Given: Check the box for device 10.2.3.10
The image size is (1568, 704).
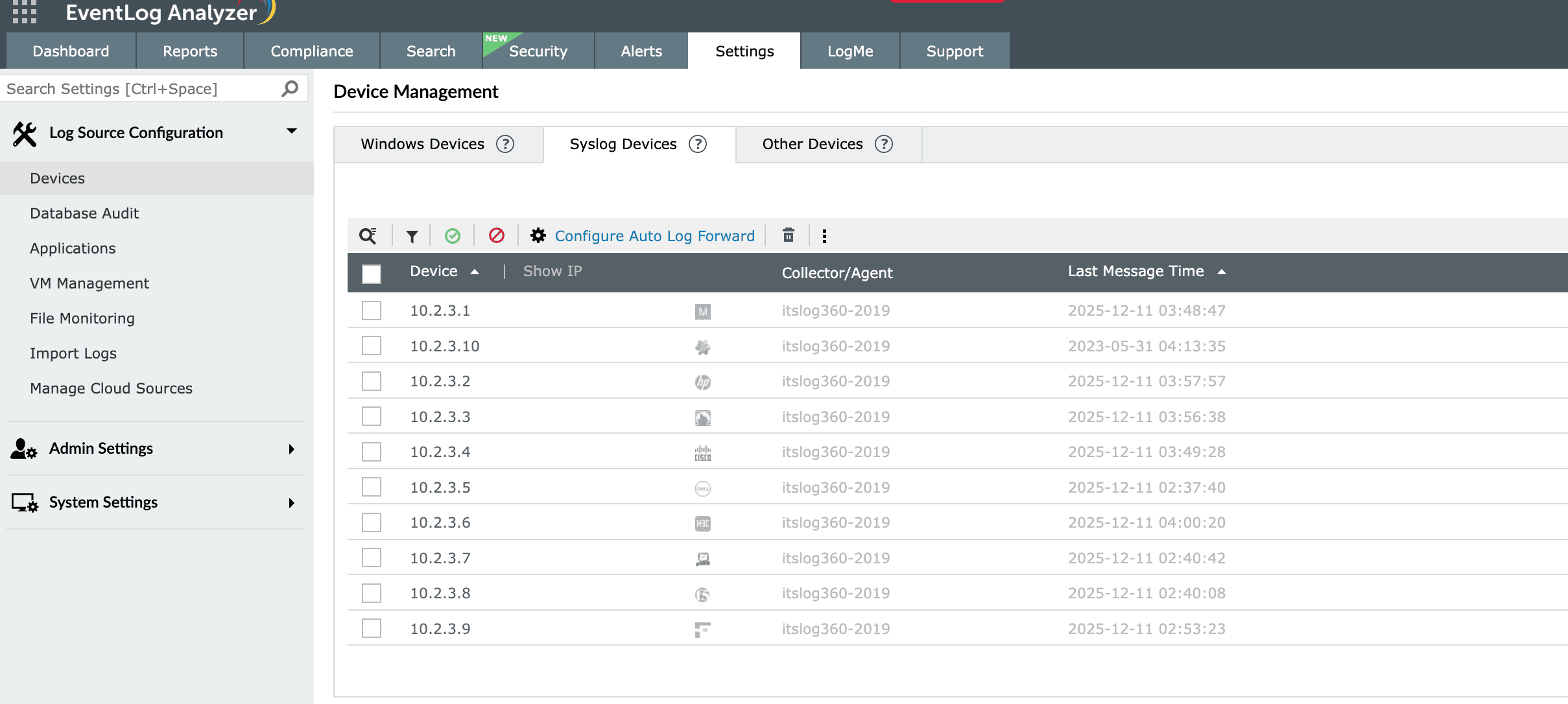Looking at the screenshot, I should [x=372, y=346].
